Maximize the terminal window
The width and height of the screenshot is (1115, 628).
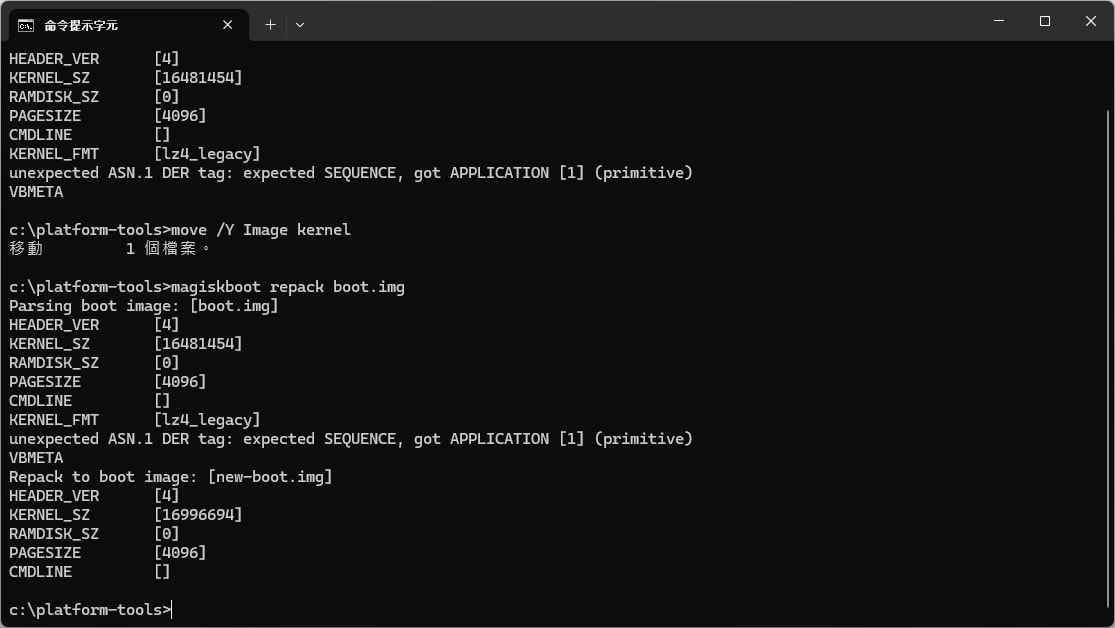[x=1045, y=21]
